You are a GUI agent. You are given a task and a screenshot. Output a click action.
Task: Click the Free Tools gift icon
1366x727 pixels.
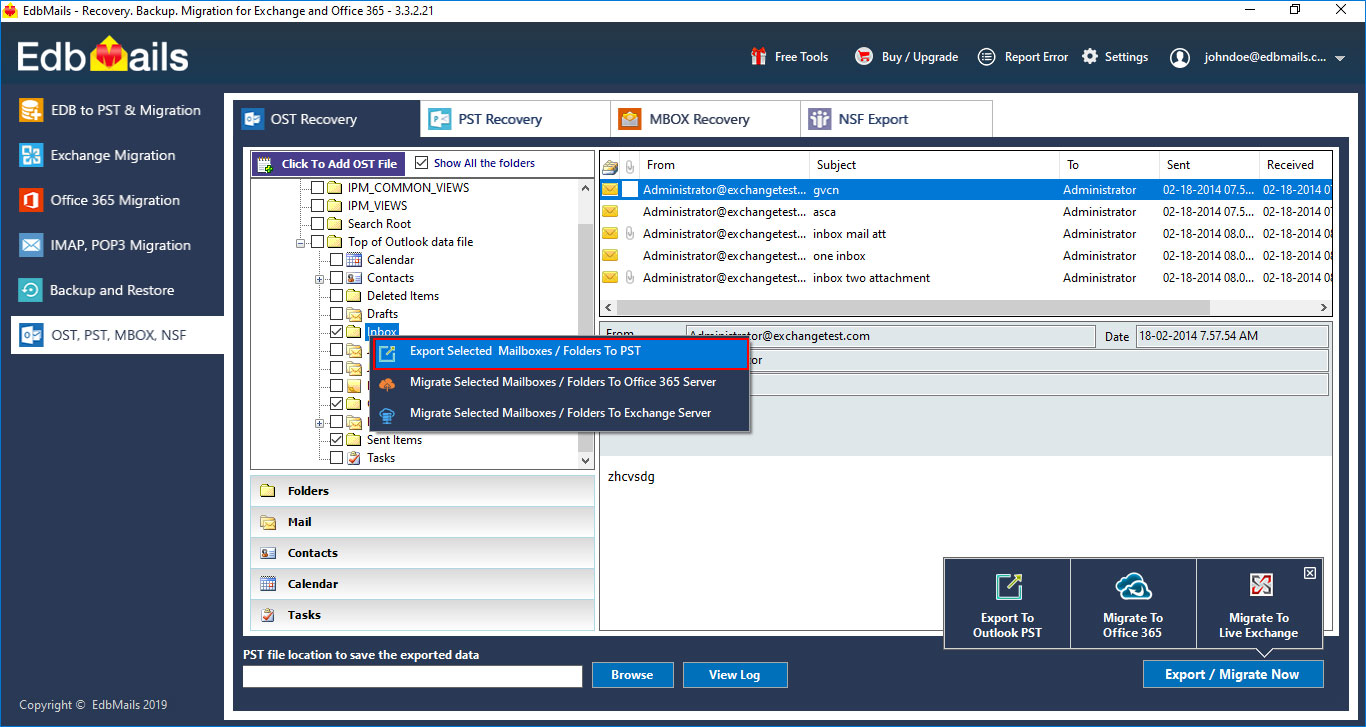(759, 57)
